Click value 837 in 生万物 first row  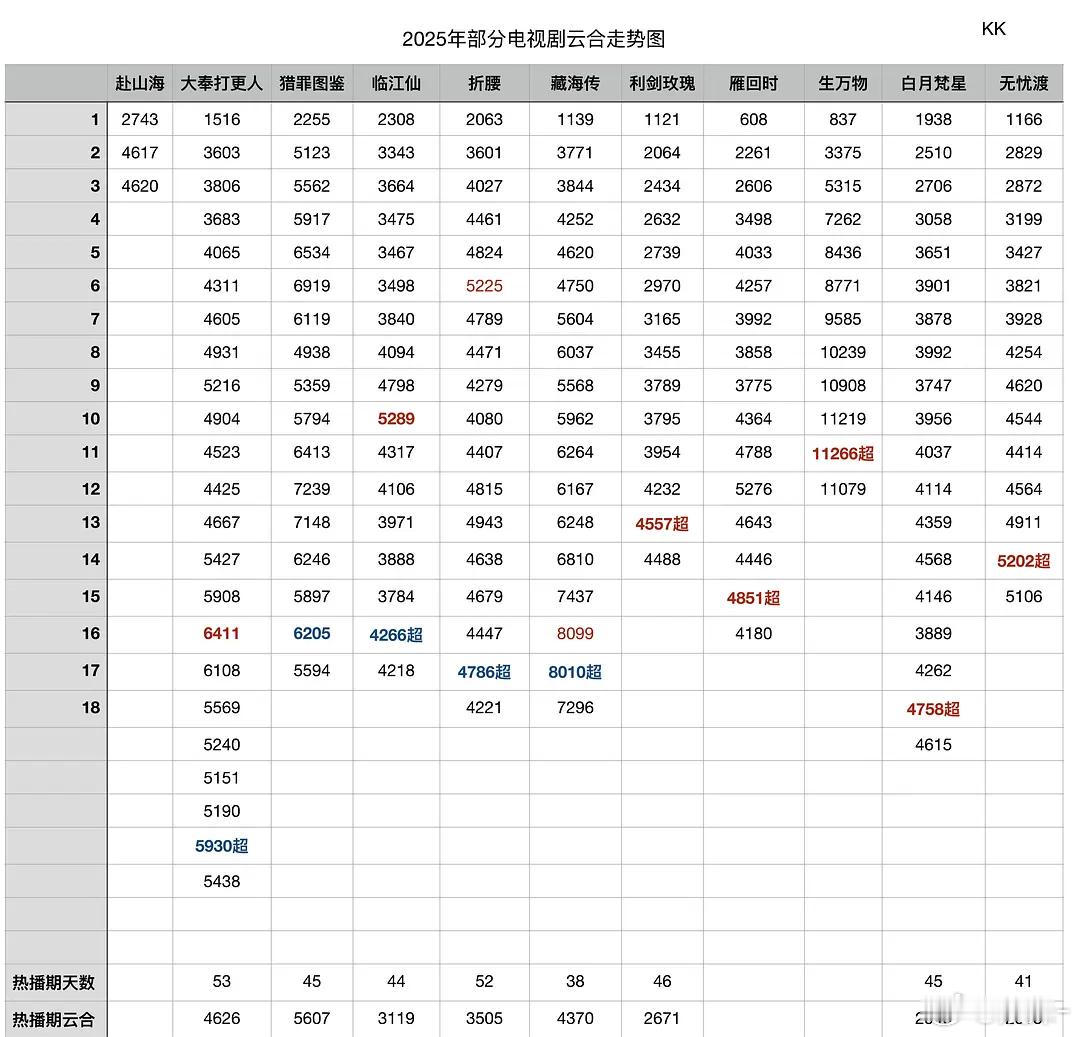[x=843, y=120]
